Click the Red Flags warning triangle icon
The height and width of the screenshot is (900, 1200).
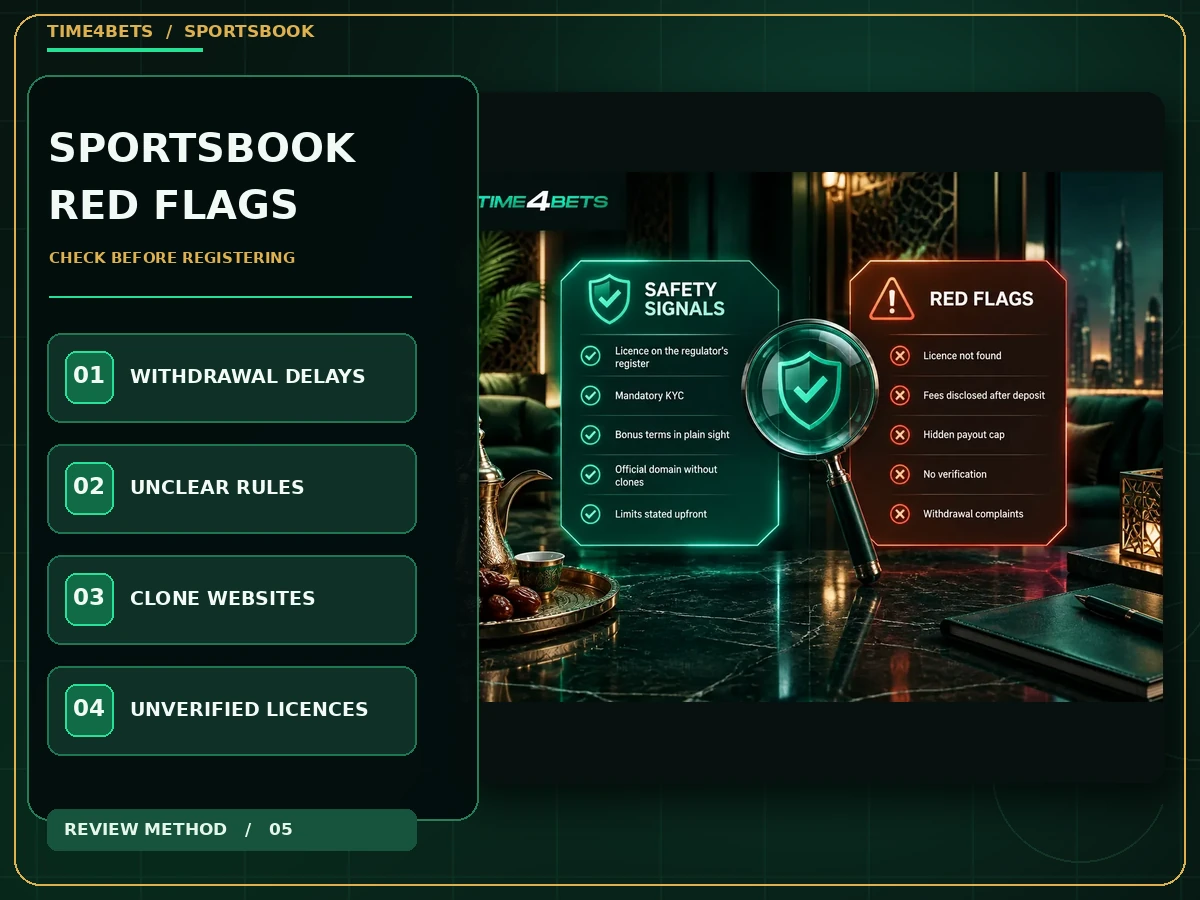point(891,298)
